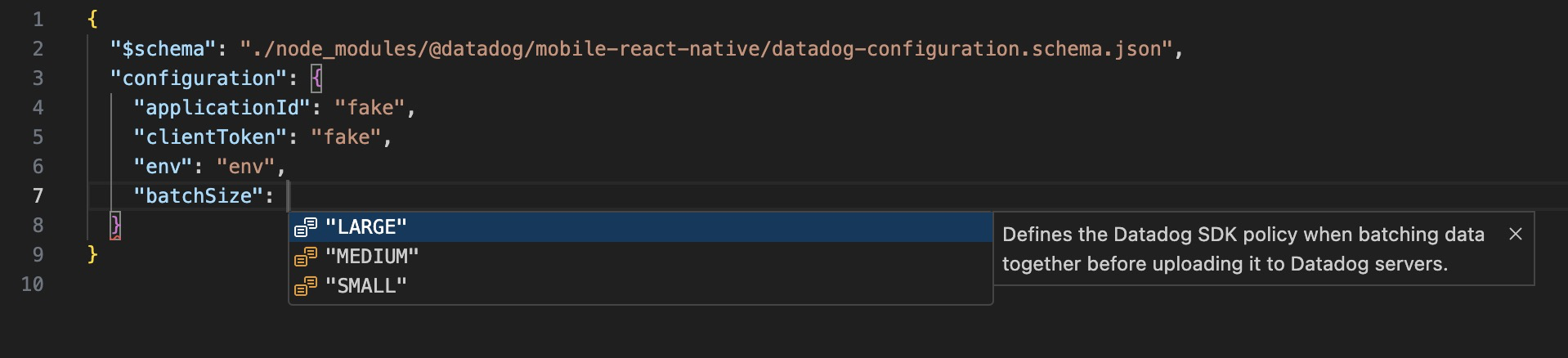Click line number 7 in the gutter
The height and width of the screenshot is (358, 1568).
pos(38,196)
